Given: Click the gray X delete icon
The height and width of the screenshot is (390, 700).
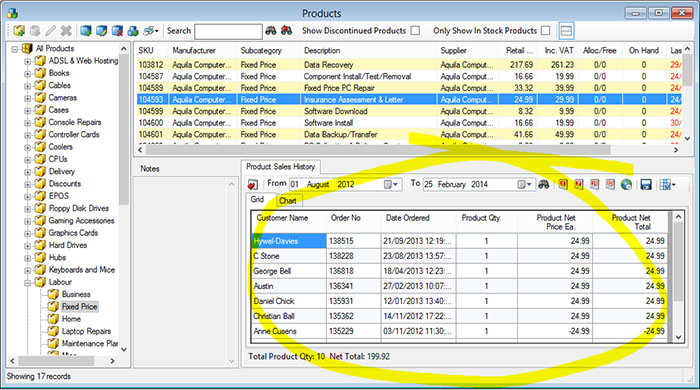Looking at the screenshot, I should coord(66,31).
